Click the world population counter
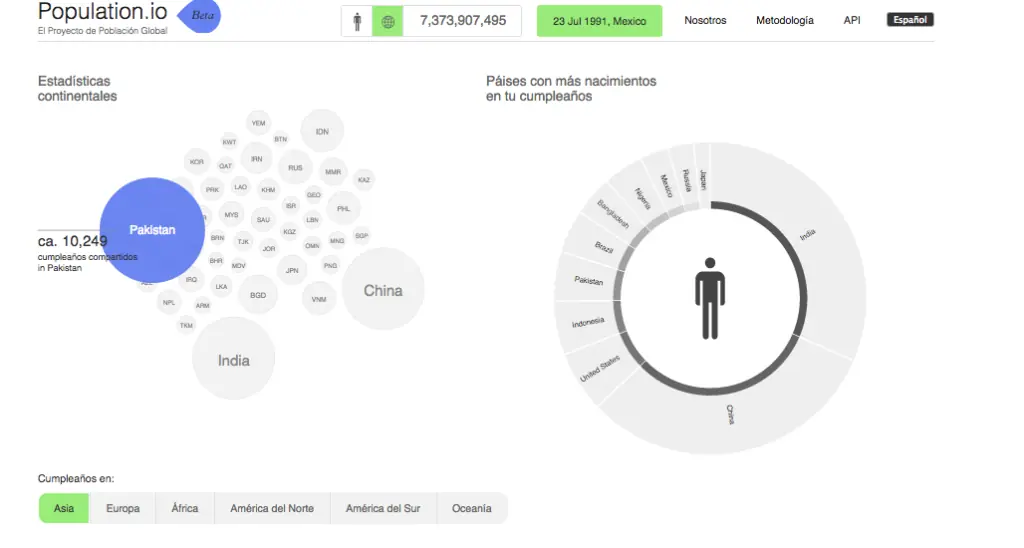Screen dimensions: 1024x548 pyautogui.click(x=463, y=21)
